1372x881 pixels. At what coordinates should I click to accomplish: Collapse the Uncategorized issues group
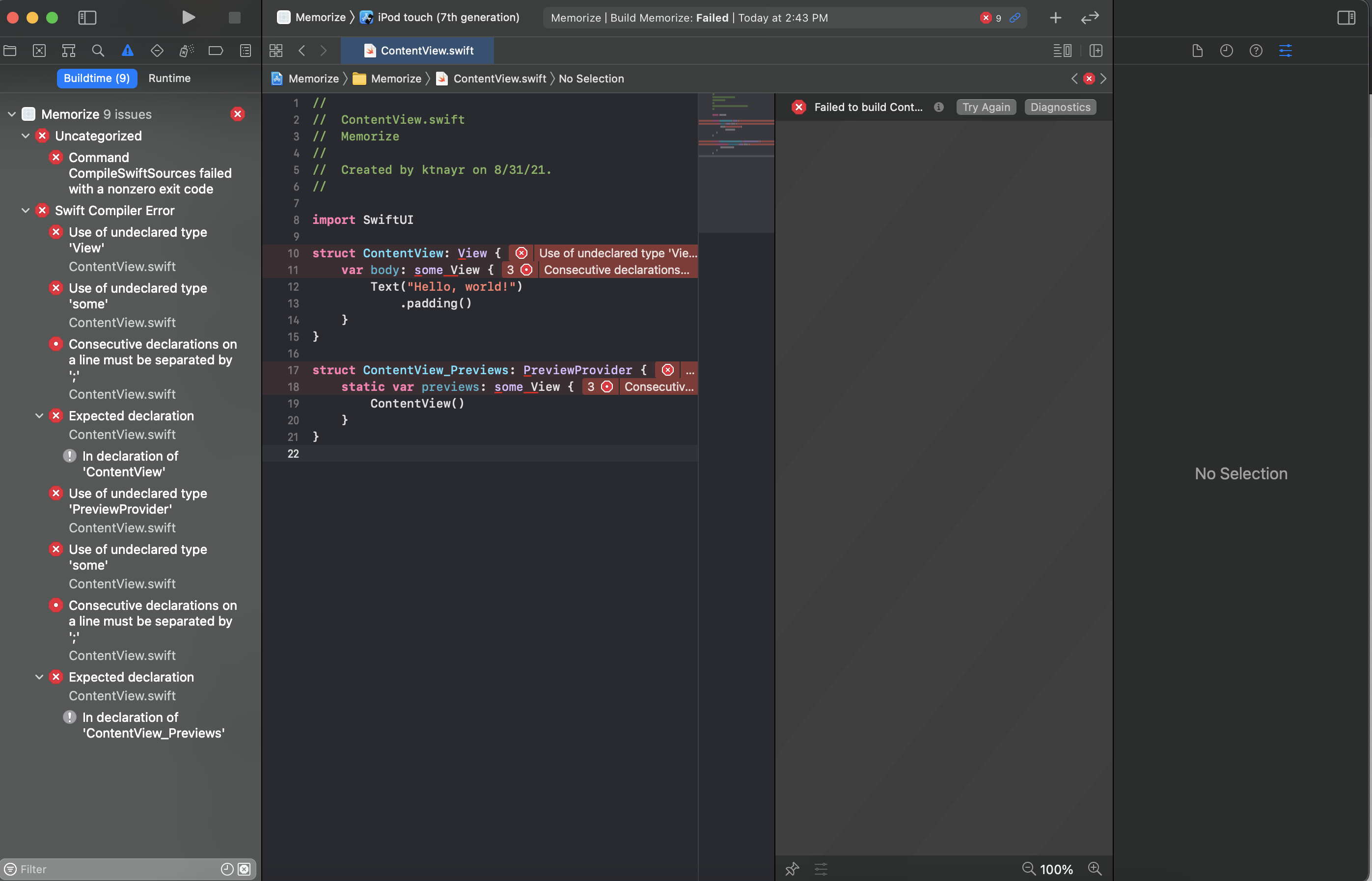click(x=25, y=136)
